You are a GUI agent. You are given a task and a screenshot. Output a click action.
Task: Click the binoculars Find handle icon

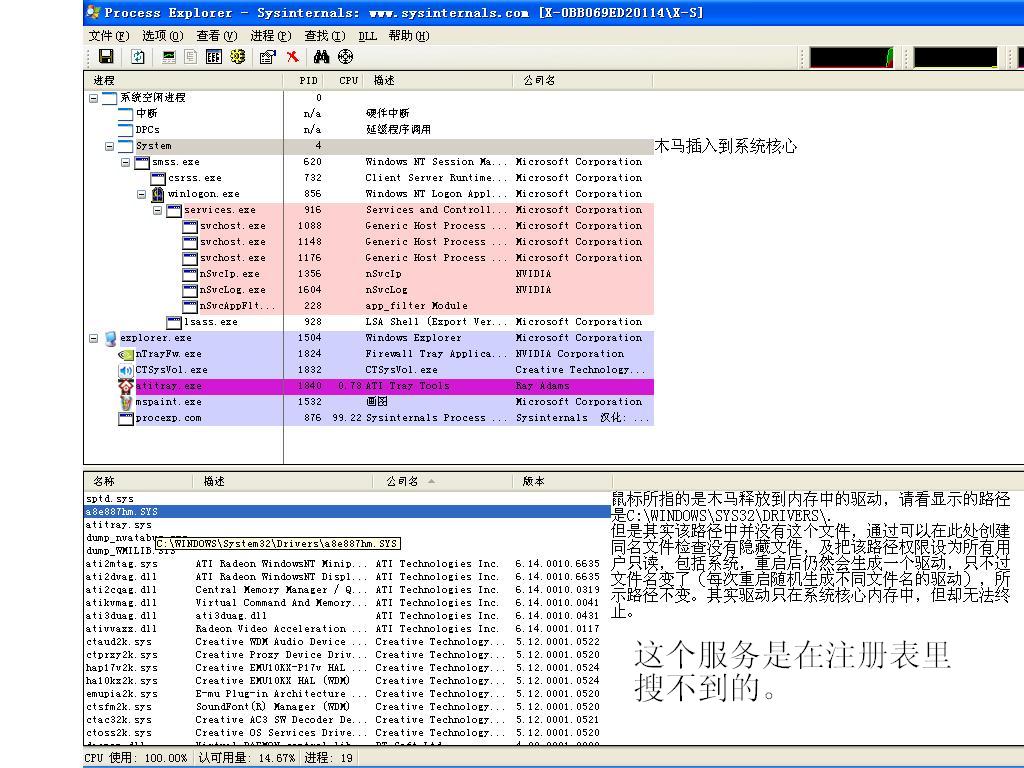point(321,57)
